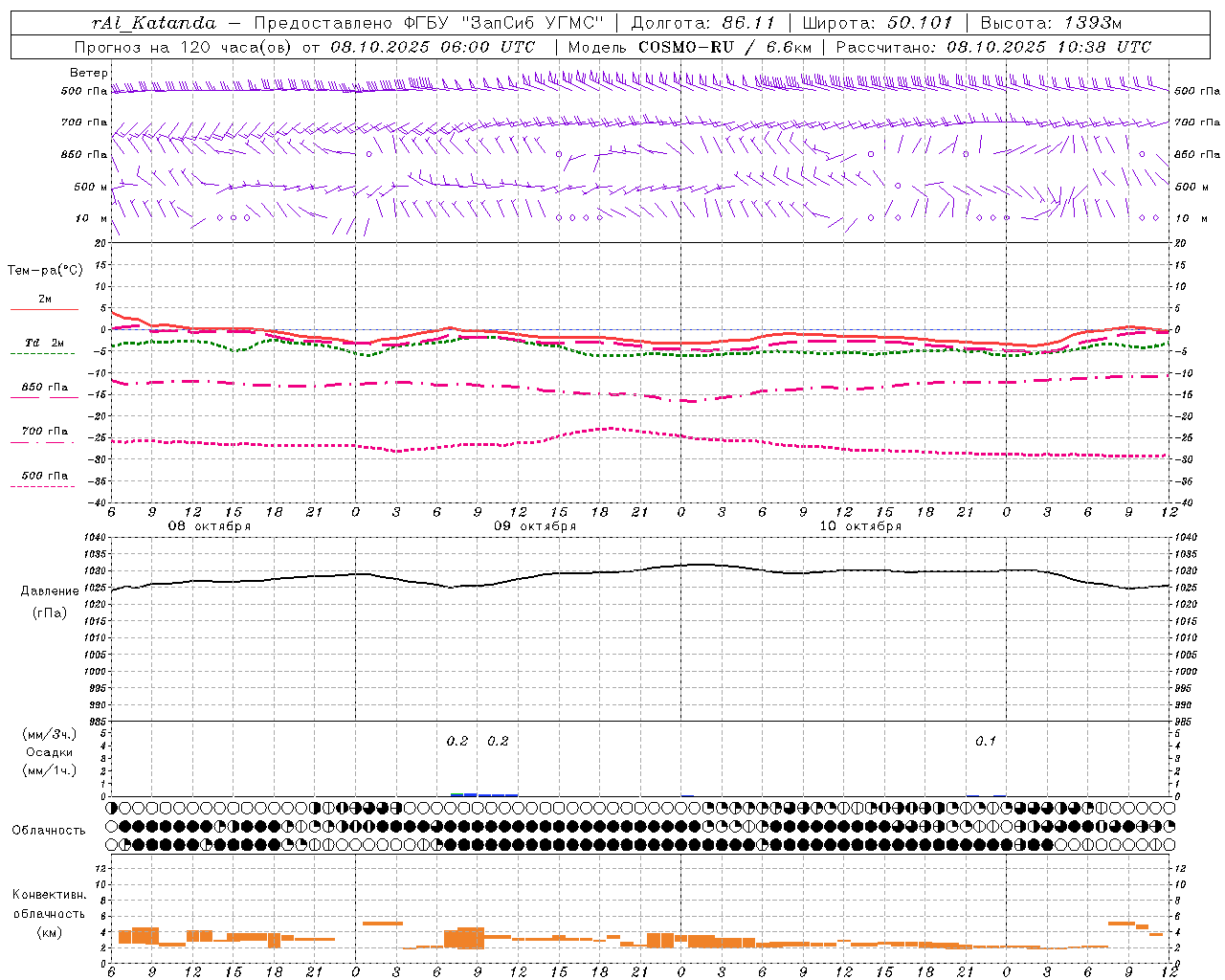Click the forecast start time 08.10.2025 06:00 UTC
This screenshot has height=980, width=1225.
pos(433,47)
